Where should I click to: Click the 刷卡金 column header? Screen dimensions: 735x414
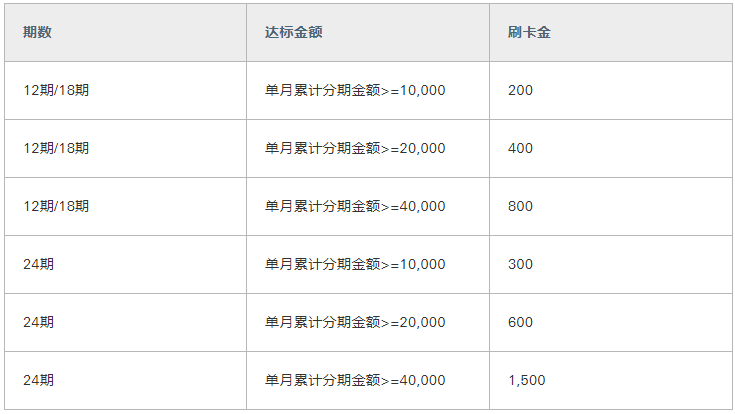[611, 32]
